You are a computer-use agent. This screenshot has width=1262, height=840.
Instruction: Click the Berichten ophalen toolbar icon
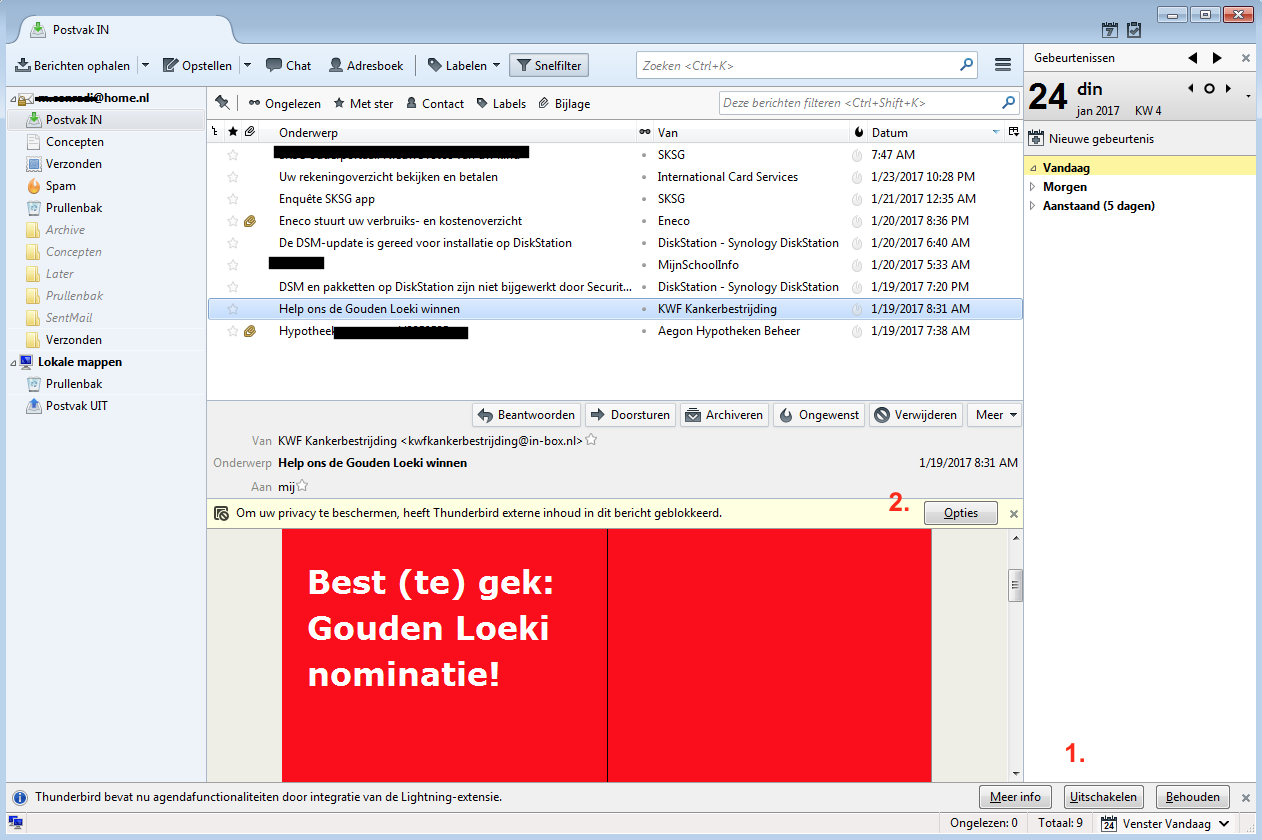23,66
